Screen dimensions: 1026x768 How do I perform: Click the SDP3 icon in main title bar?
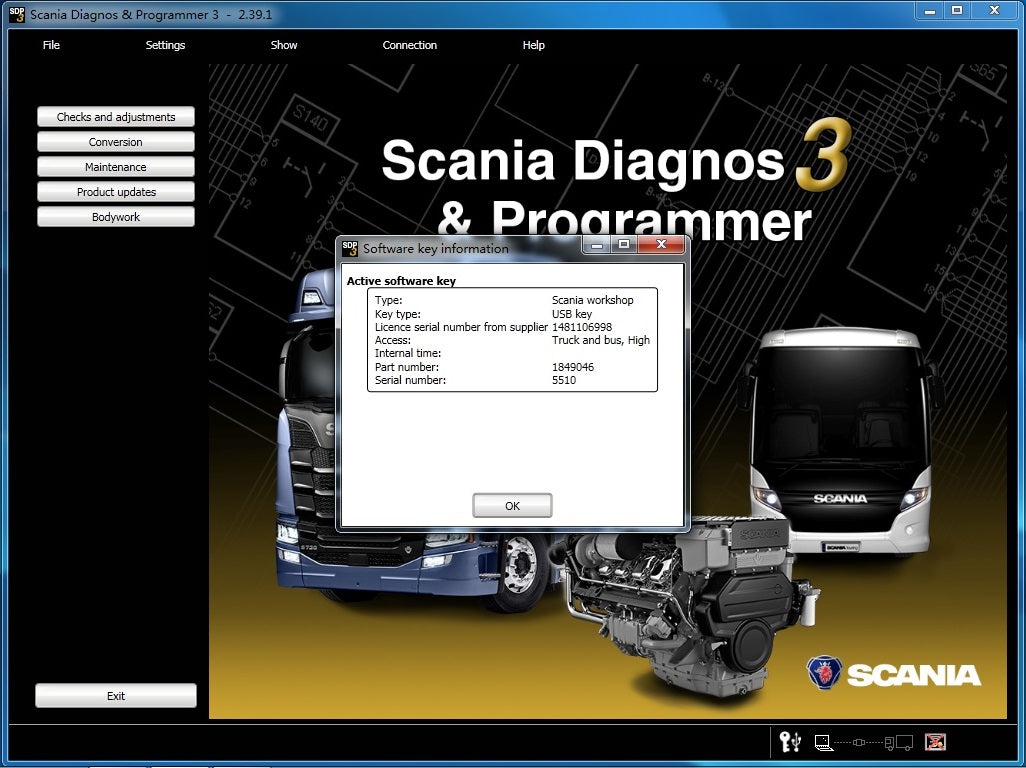click(17, 14)
